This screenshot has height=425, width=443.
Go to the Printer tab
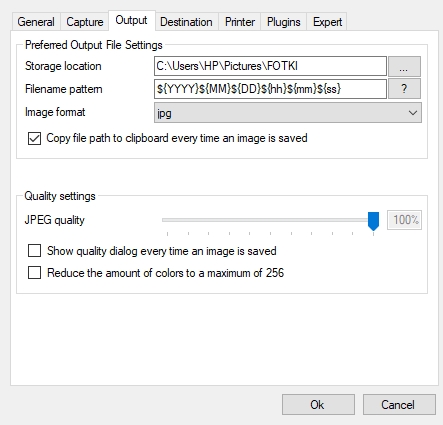(x=240, y=22)
